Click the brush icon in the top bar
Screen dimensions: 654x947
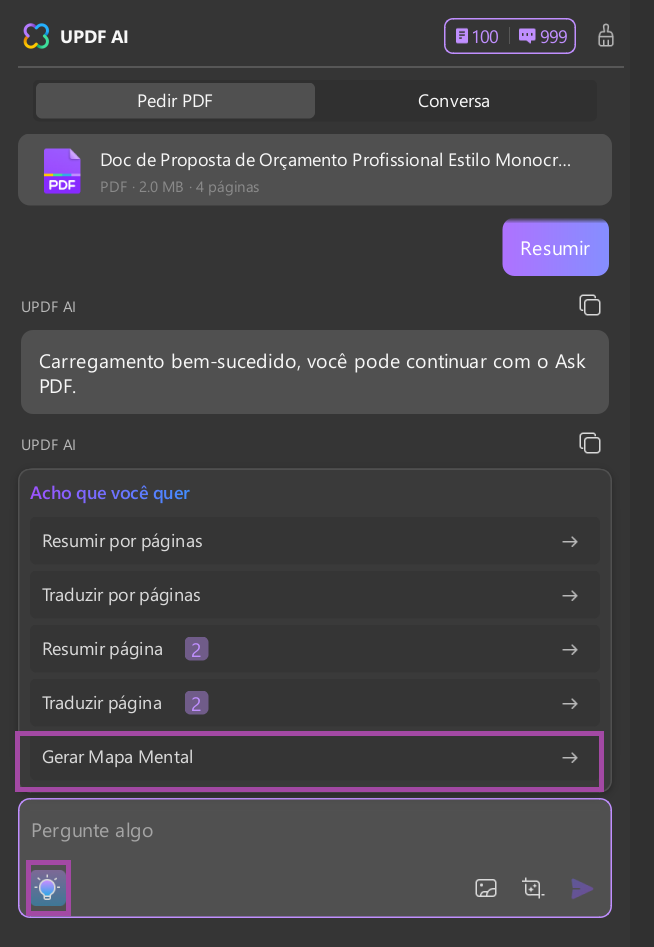[x=605, y=35]
